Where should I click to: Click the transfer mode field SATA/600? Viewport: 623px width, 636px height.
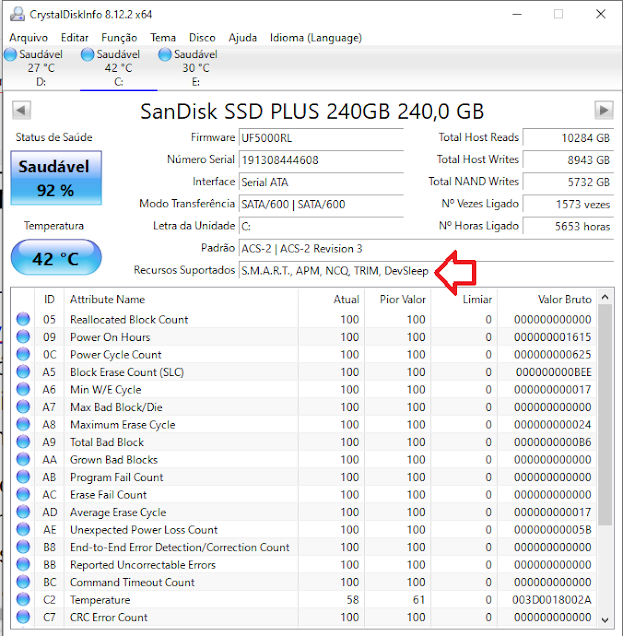pyautogui.click(x=321, y=204)
